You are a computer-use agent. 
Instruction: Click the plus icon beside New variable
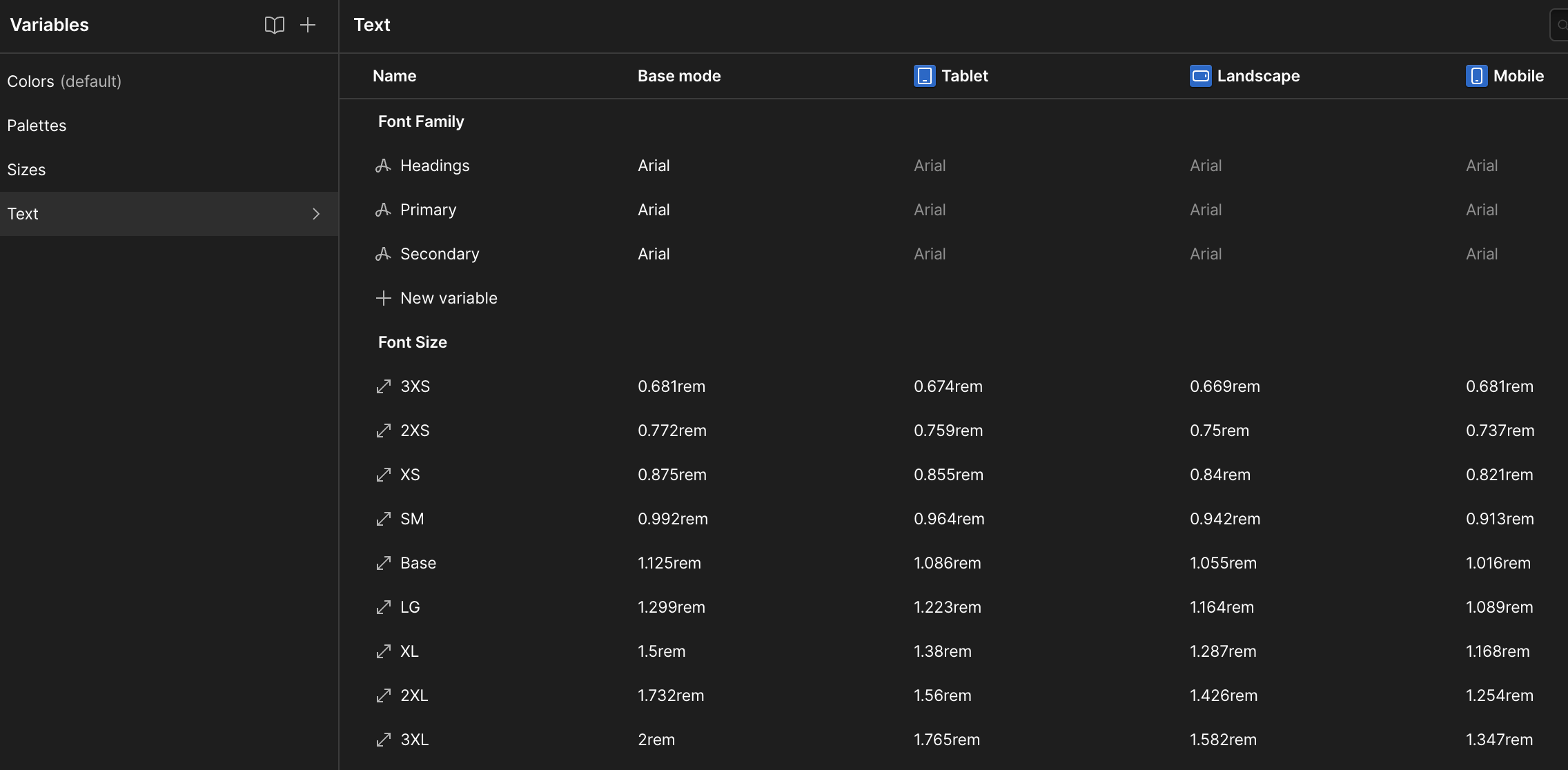383,298
